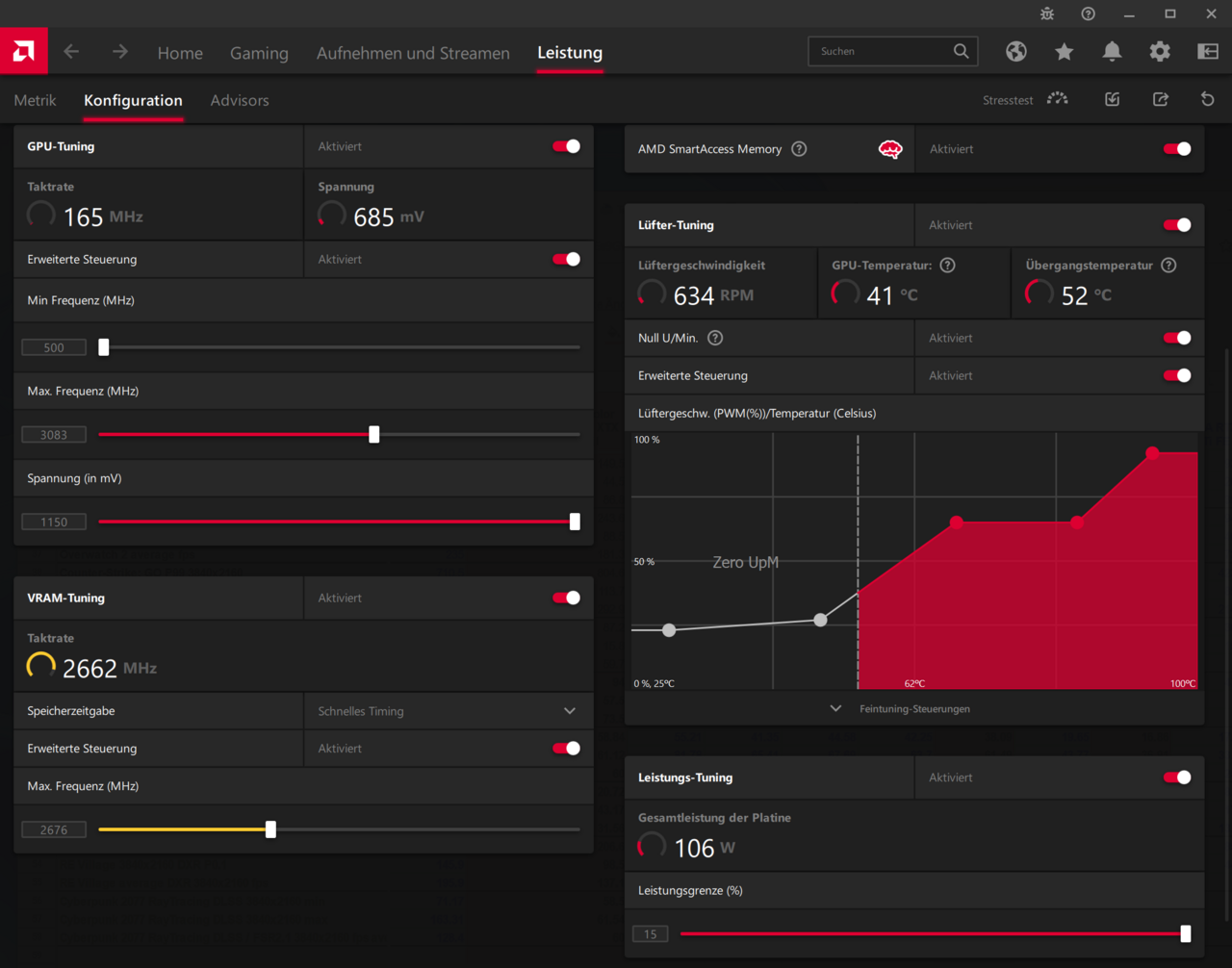1232x968 pixels.
Task: Toggle AMD SmartAccess Memory switch
Action: (1177, 149)
